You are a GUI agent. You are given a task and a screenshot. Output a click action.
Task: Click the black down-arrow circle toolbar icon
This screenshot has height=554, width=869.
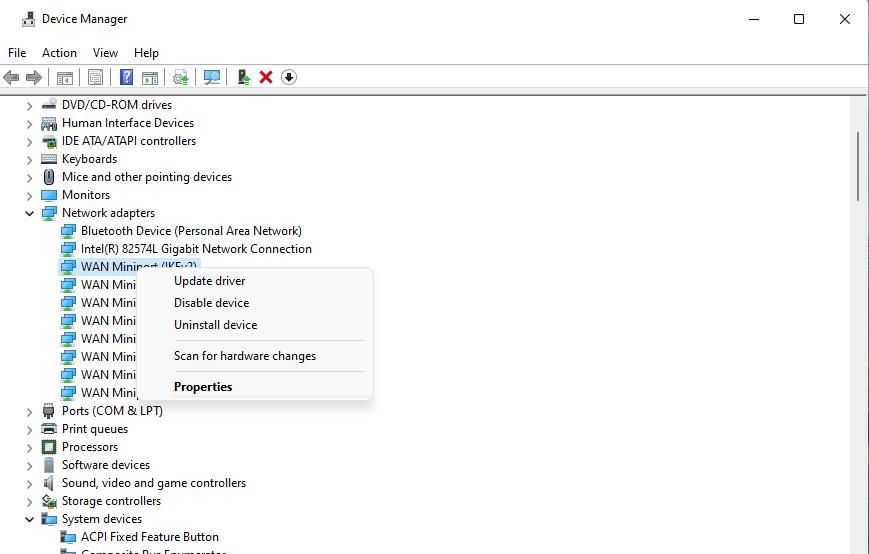[289, 77]
